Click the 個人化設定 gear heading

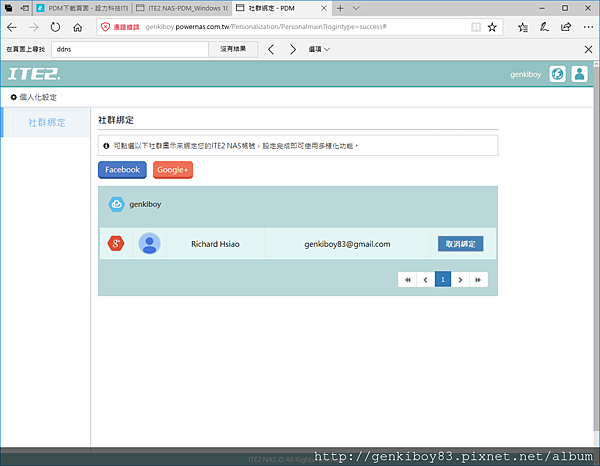click(x=34, y=97)
